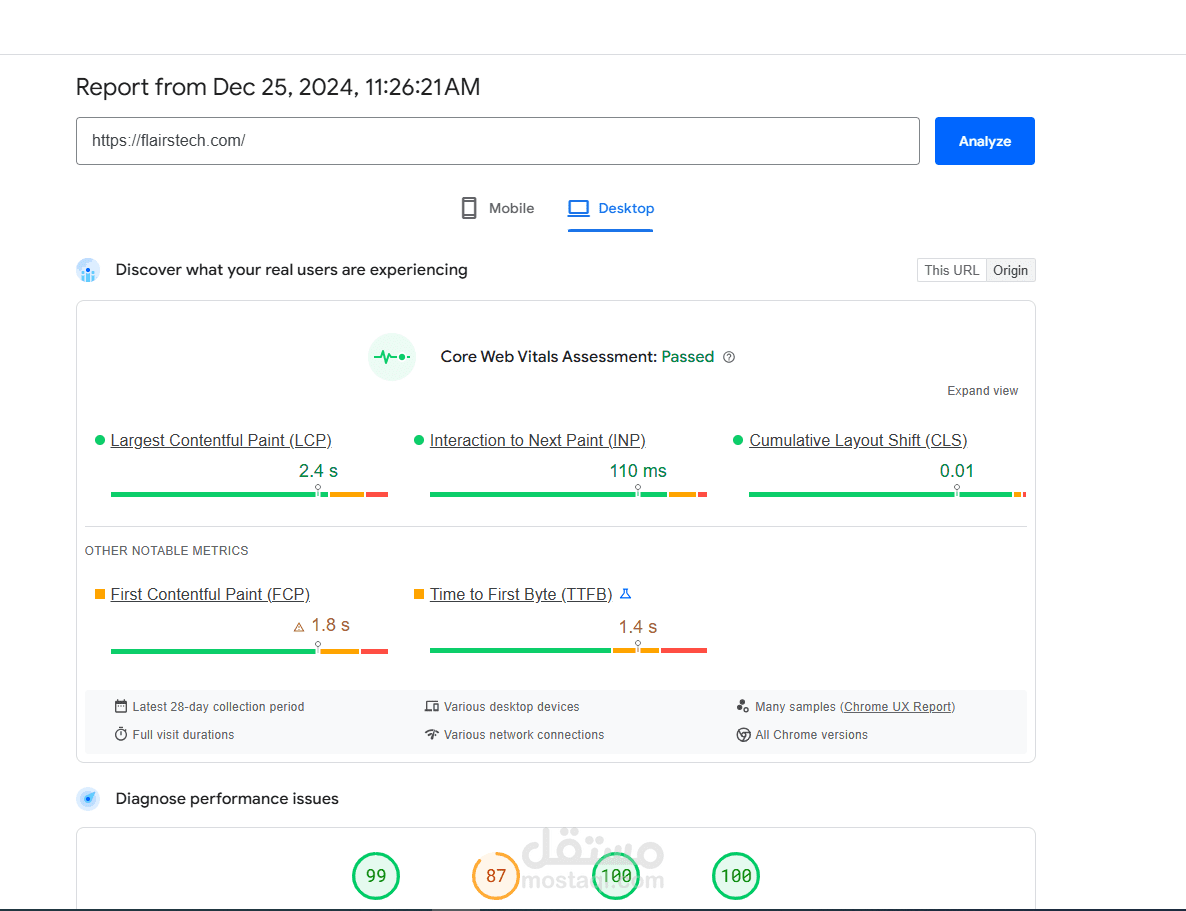1186x911 pixels.
Task: Click the desktop laptop icon
Action: 579,208
